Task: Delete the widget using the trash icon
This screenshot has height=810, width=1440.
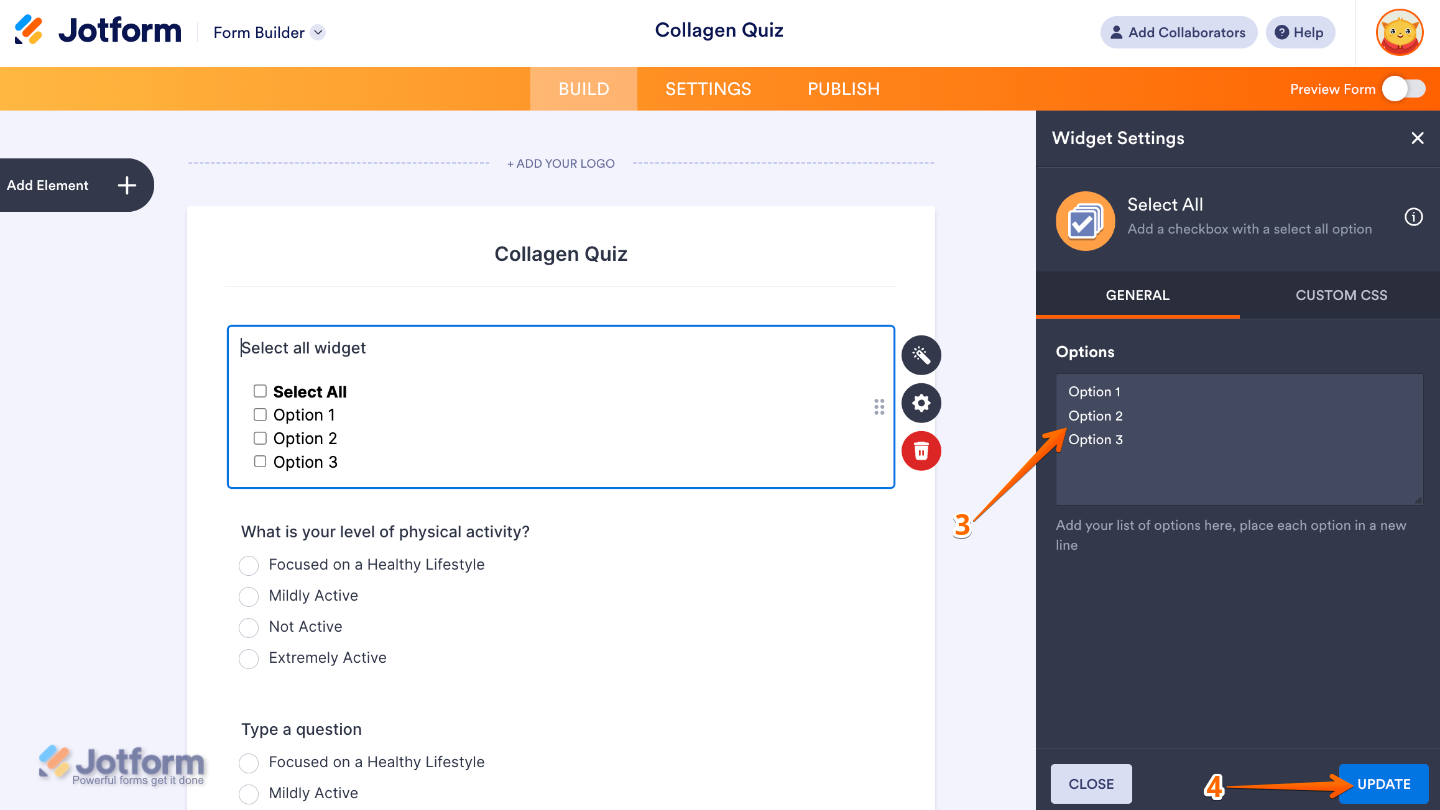Action: point(920,451)
